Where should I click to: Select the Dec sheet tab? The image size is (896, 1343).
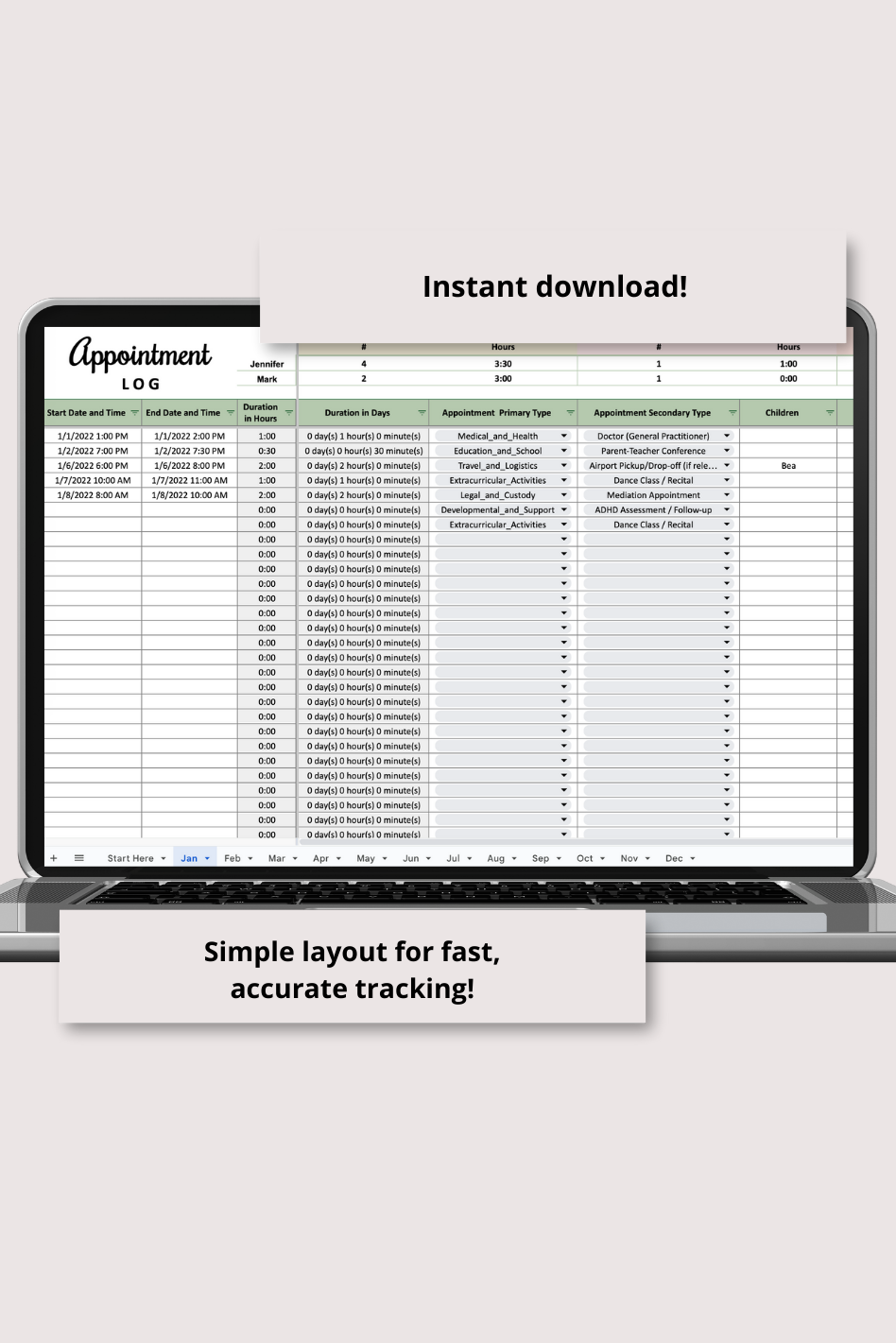click(x=673, y=857)
